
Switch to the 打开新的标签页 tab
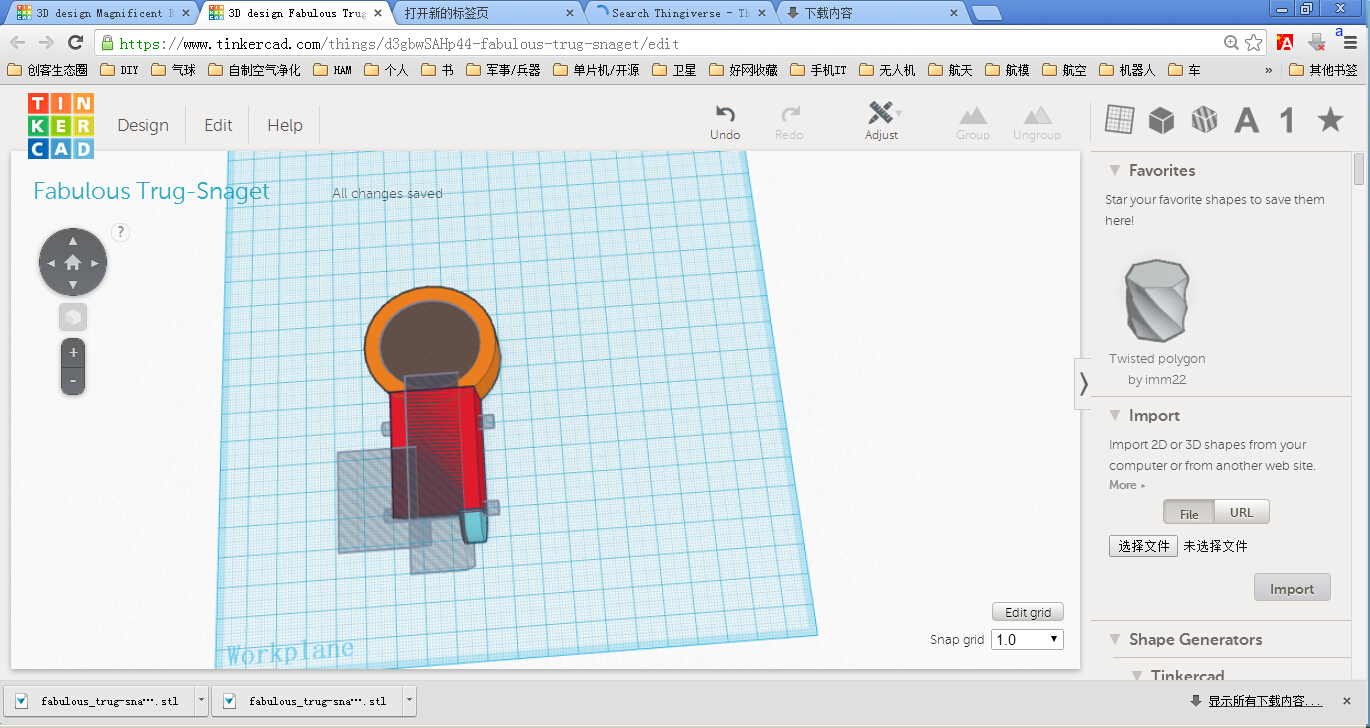(490, 13)
